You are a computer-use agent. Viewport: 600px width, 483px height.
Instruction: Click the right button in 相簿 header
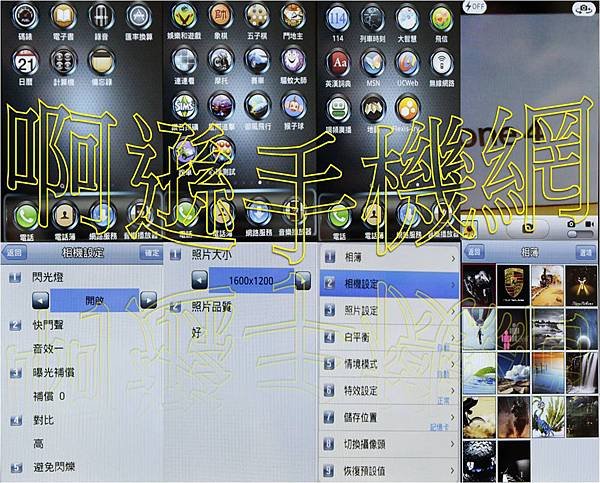[585, 252]
